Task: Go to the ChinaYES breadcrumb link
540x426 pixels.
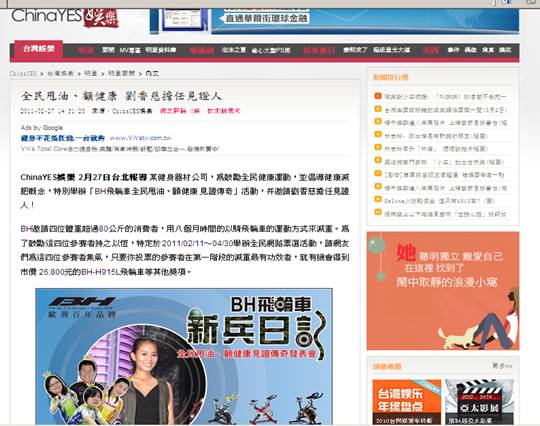Action: point(23,73)
